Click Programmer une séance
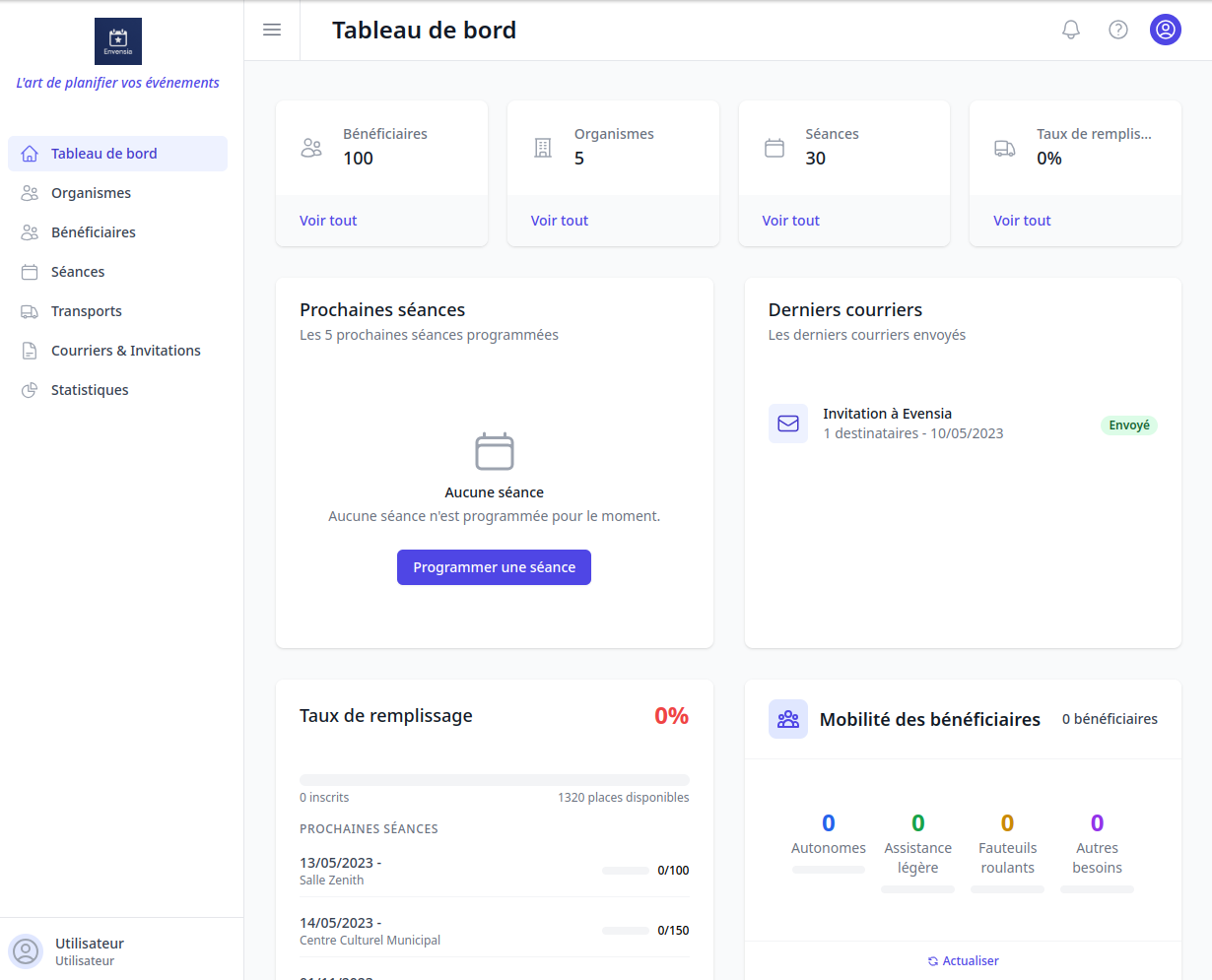The image size is (1212, 980). 494,567
